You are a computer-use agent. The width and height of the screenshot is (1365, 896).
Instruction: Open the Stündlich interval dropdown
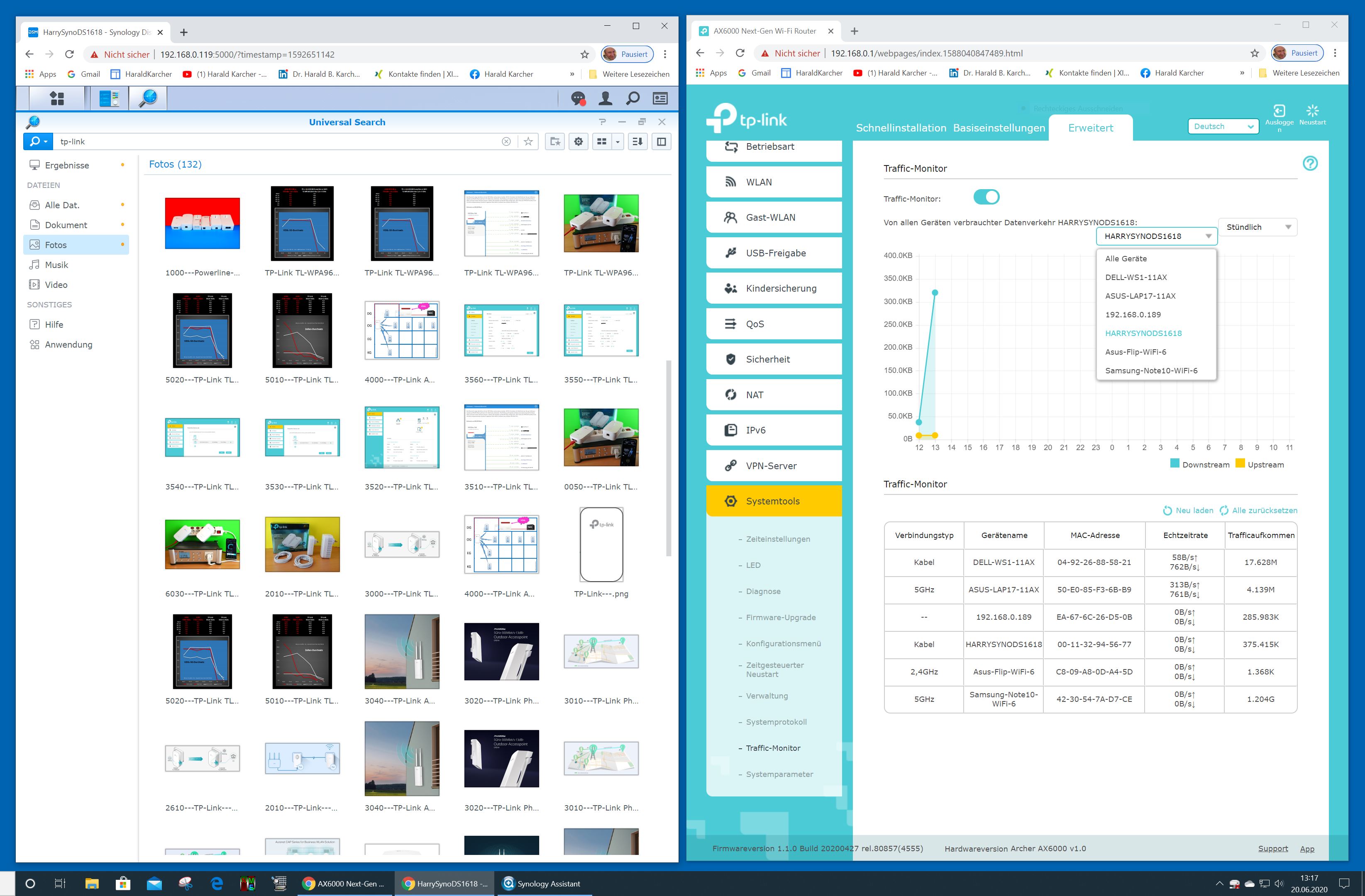[1257, 227]
